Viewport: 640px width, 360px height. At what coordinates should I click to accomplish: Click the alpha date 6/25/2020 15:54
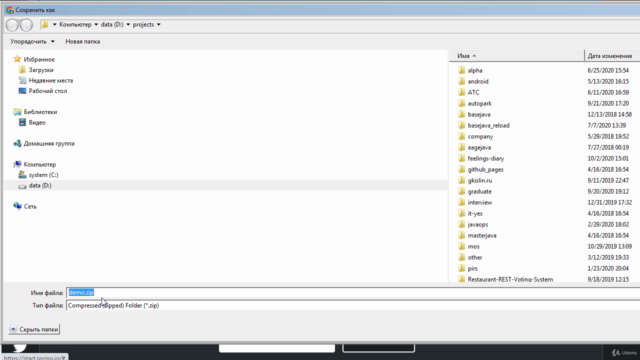608,70
